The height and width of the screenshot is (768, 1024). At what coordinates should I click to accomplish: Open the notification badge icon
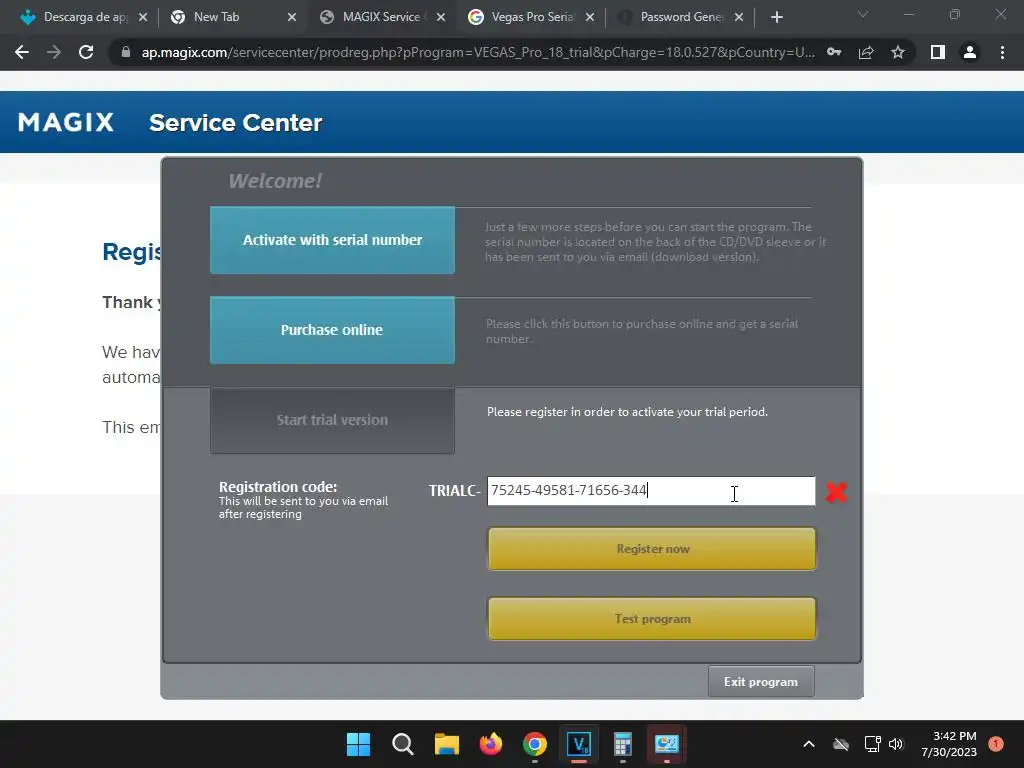[996, 743]
